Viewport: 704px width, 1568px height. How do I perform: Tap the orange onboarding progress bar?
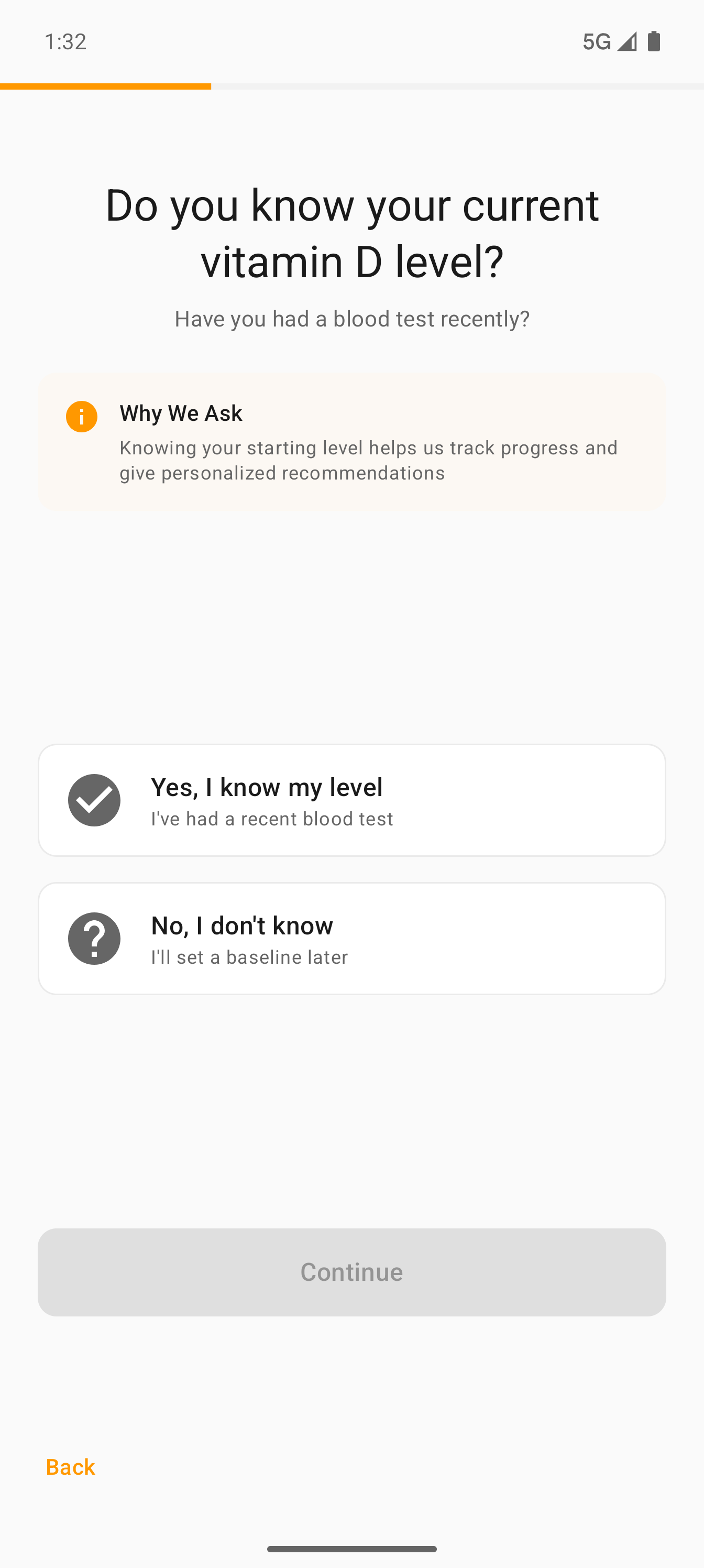point(105,86)
